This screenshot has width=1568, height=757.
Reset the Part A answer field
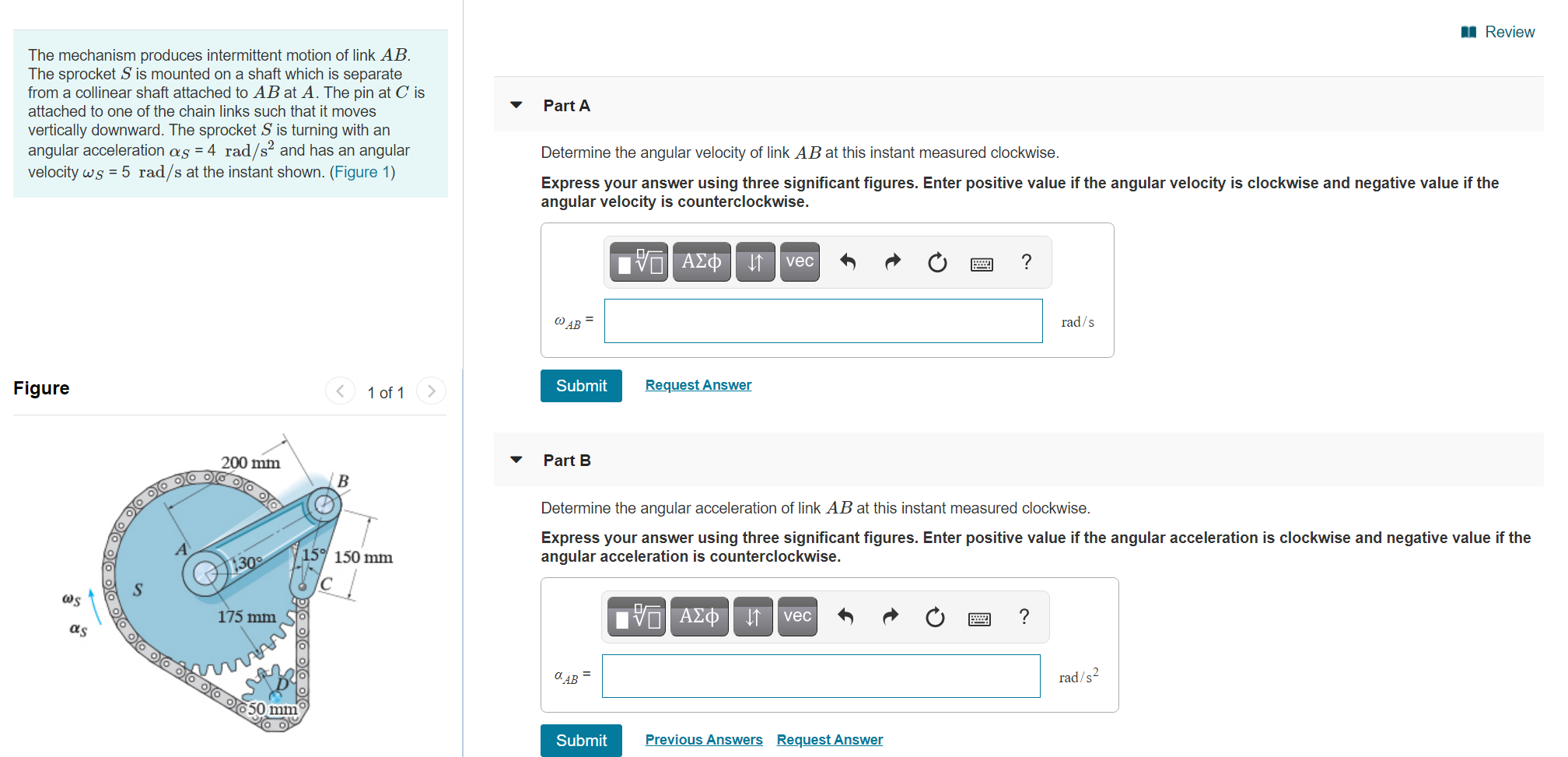click(x=937, y=262)
